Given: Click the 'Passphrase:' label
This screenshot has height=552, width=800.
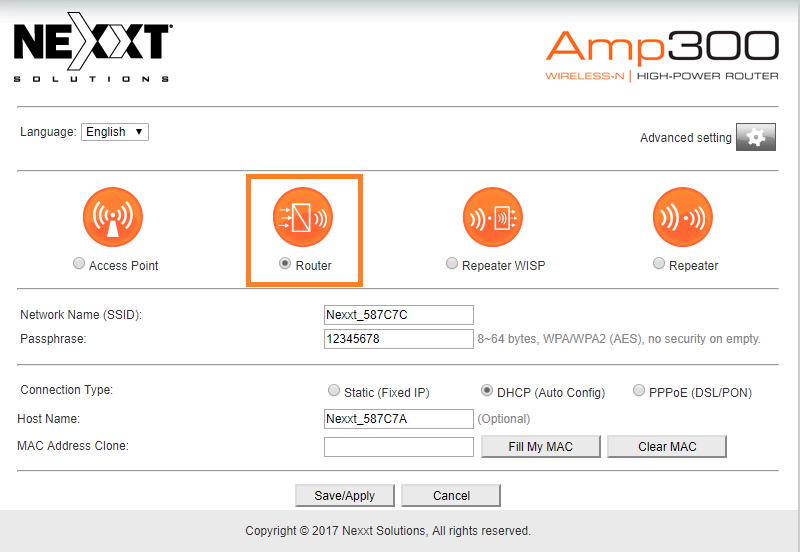Looking at the screenshot, I should (53, 339).
